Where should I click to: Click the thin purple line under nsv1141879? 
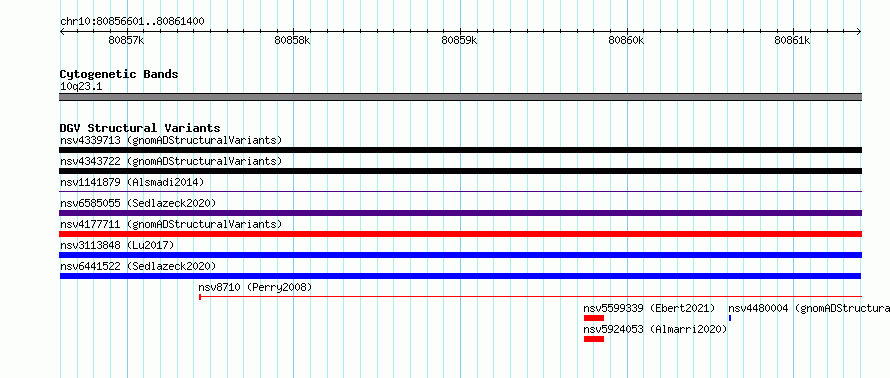point(460,192)
